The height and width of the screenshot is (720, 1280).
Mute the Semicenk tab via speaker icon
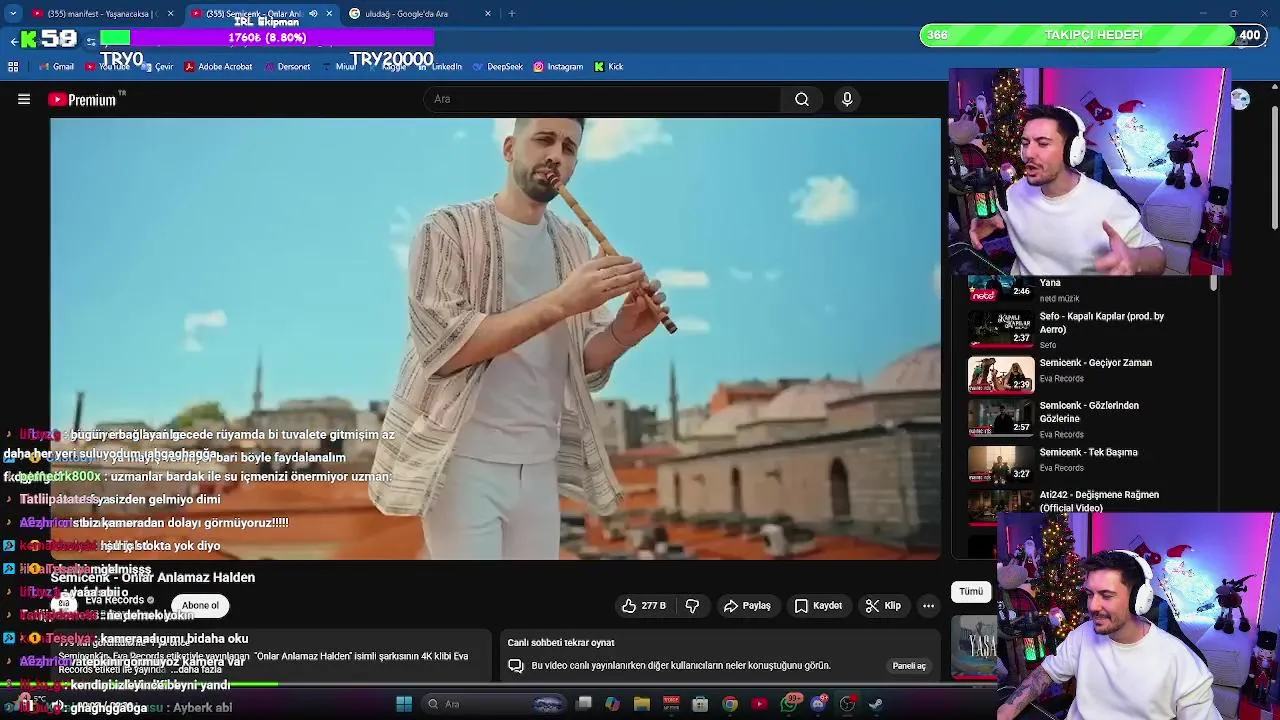point(313,14)
